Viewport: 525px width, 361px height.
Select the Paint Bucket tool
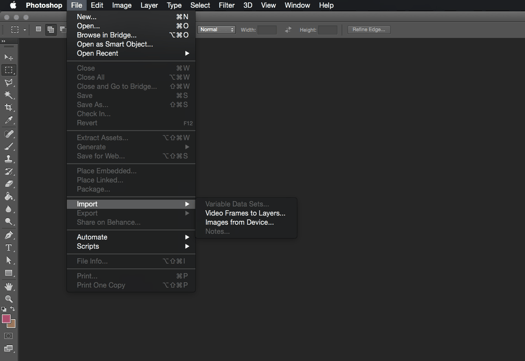tap(8, 197)
